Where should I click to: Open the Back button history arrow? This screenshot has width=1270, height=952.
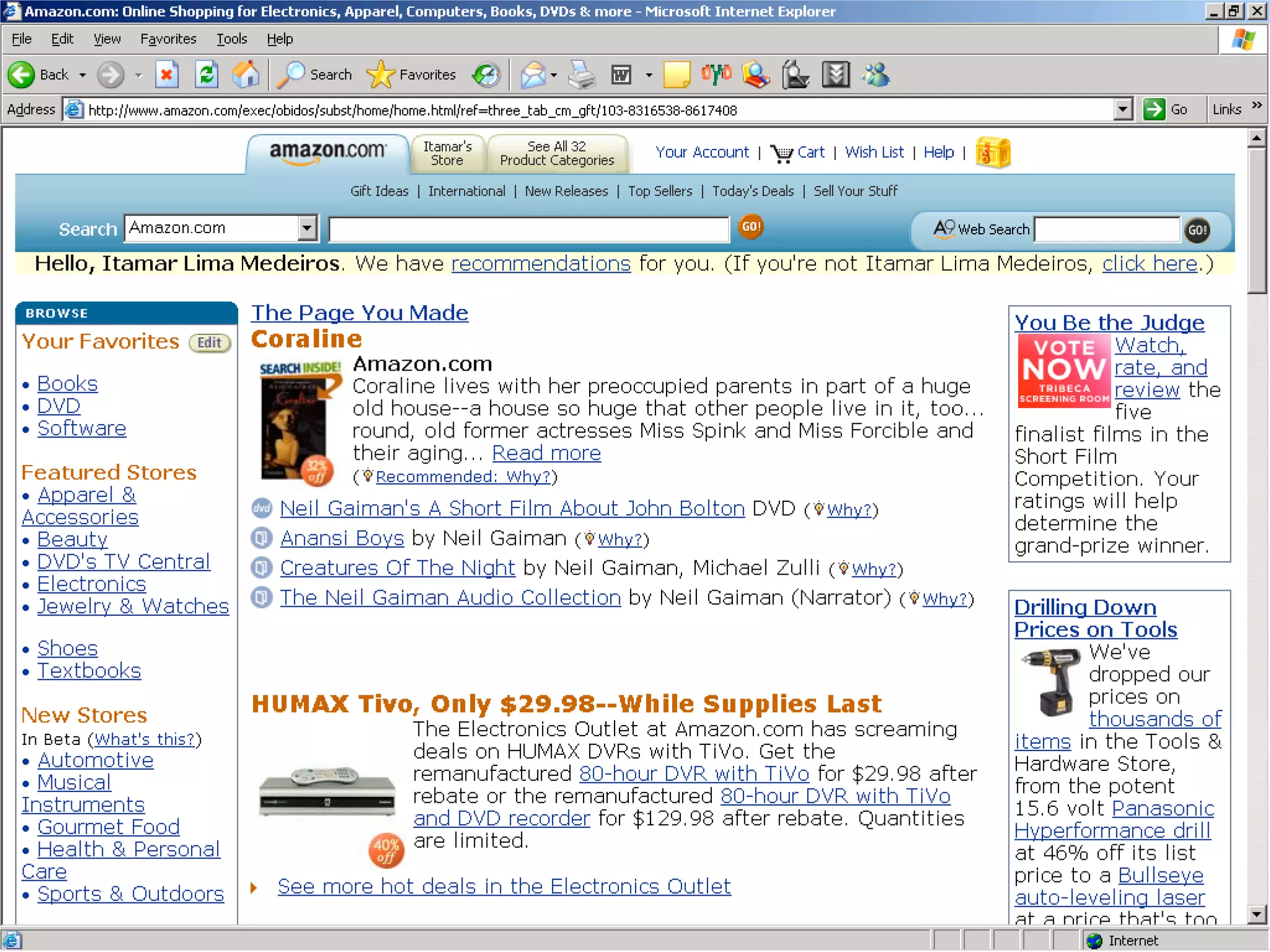[82, 75]
